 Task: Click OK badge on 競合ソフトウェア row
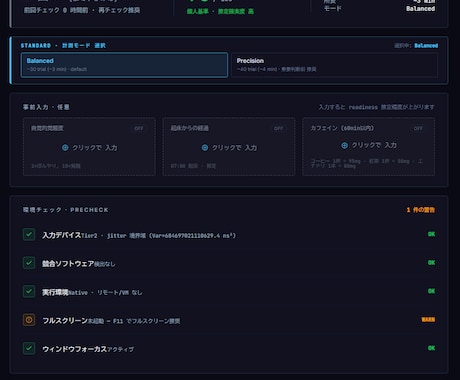[431, 263]
